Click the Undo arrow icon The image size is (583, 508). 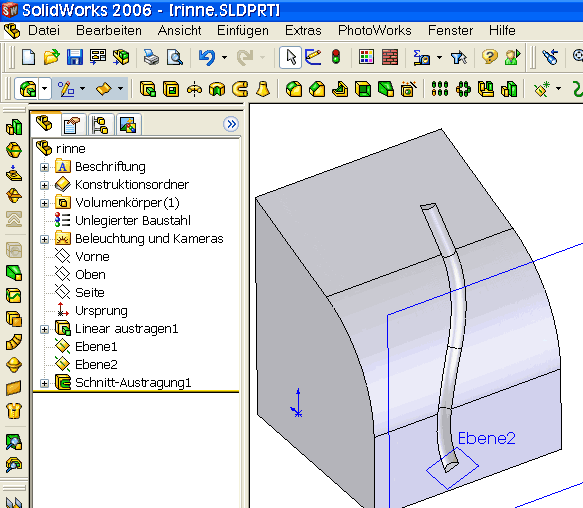207,58
